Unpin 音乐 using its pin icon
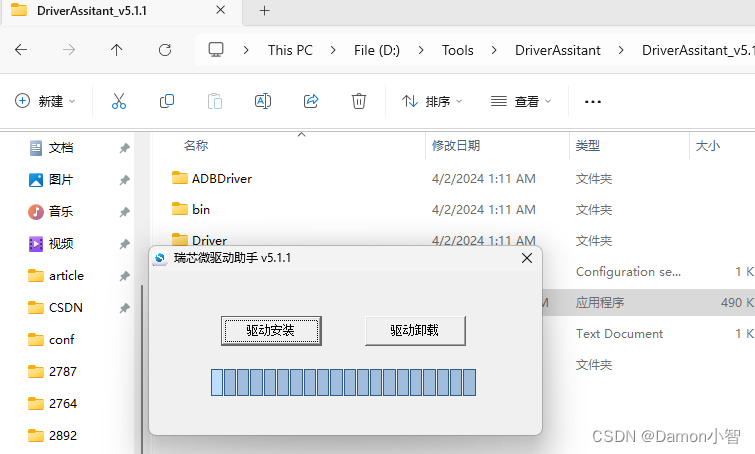This screenshot has width=755, height=454. coord(124,212)
